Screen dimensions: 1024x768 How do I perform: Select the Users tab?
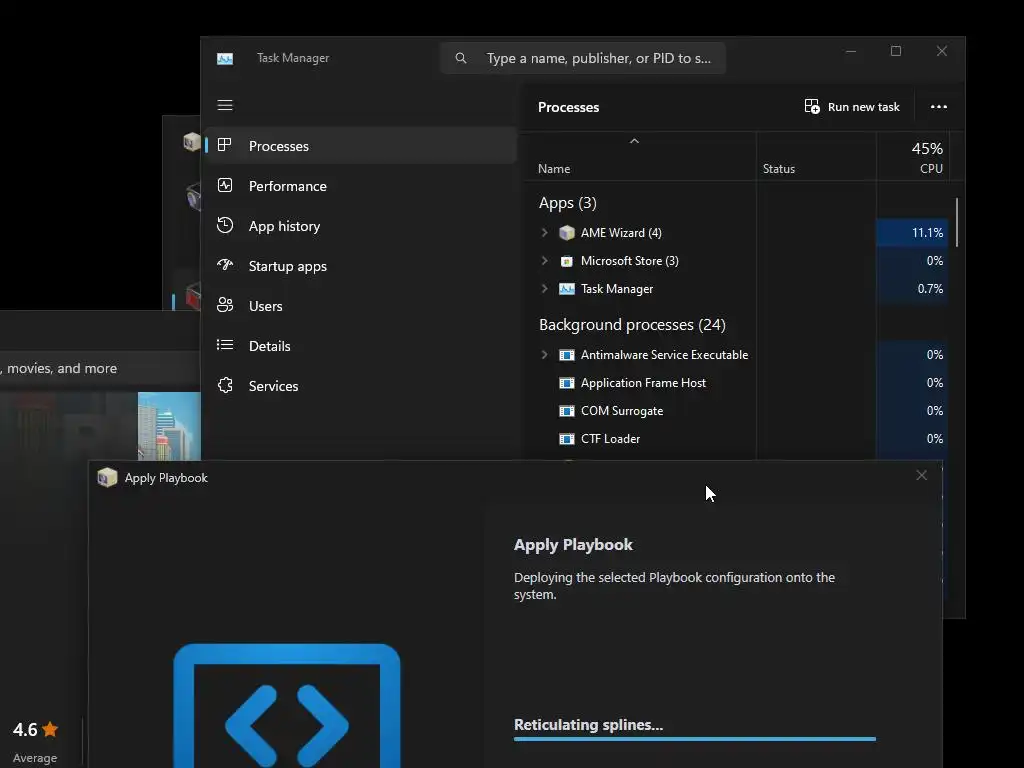click(x=360, y=306)
